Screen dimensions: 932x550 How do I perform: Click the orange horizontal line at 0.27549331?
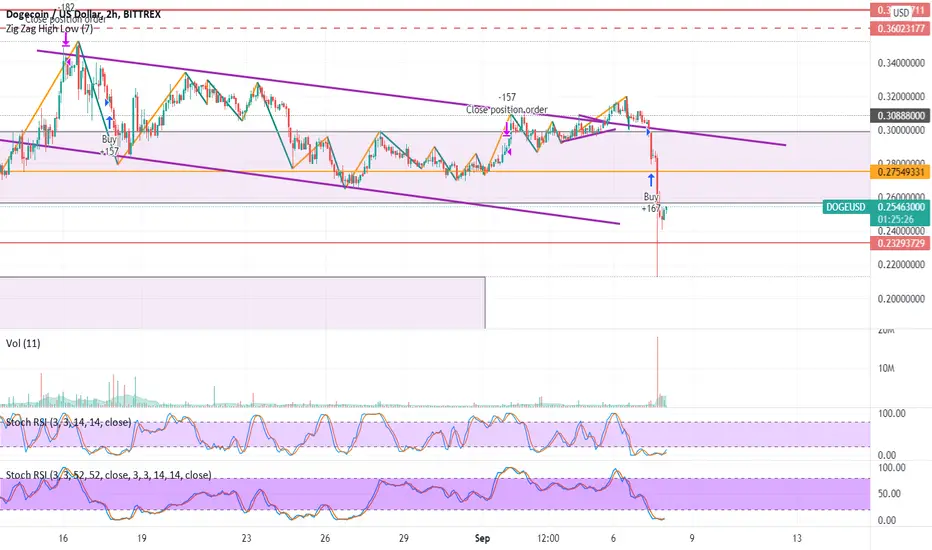pyautogui.click(x=434, y=172)
